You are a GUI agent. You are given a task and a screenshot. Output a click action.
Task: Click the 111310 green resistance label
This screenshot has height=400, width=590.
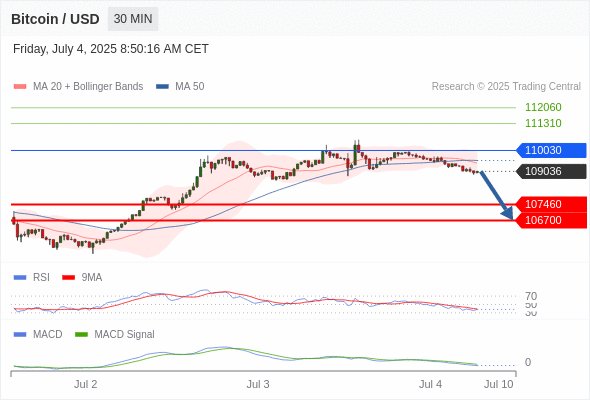543,123
